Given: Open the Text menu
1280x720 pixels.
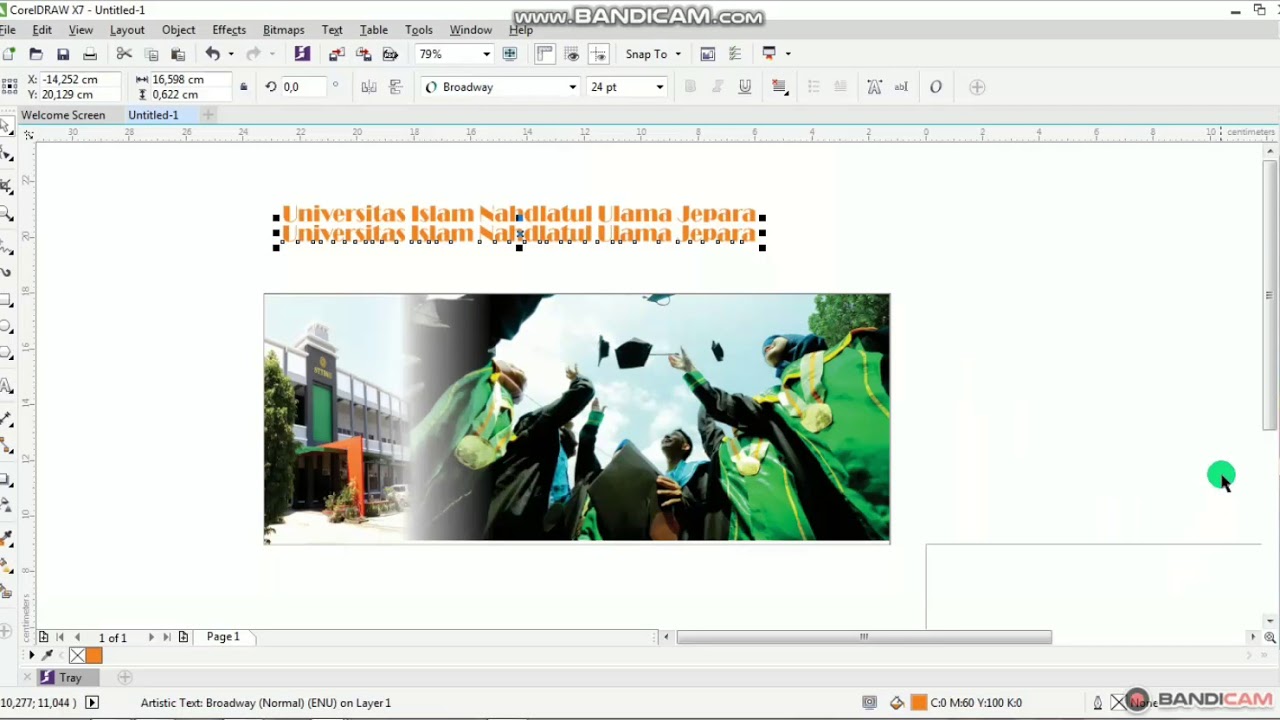Looking at the screenshot, I should [332, 30].
